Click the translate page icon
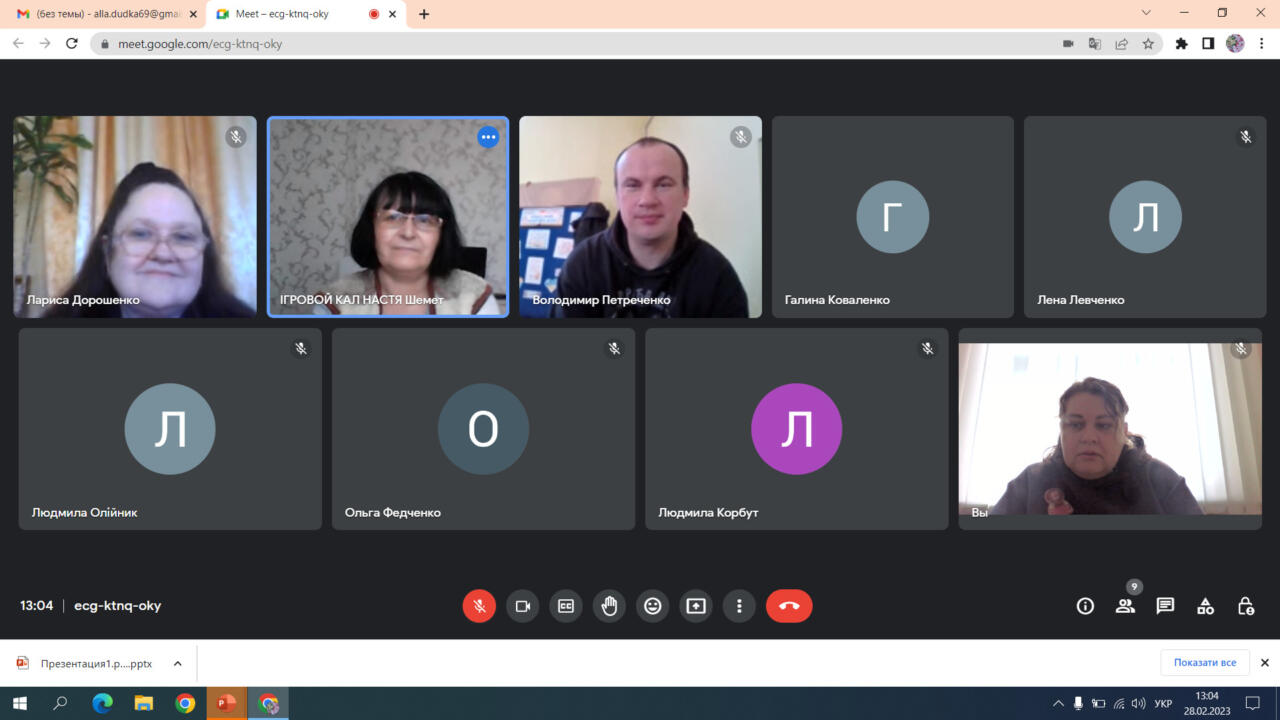The image size is (1280, 720). click(x=1095, y=44)
